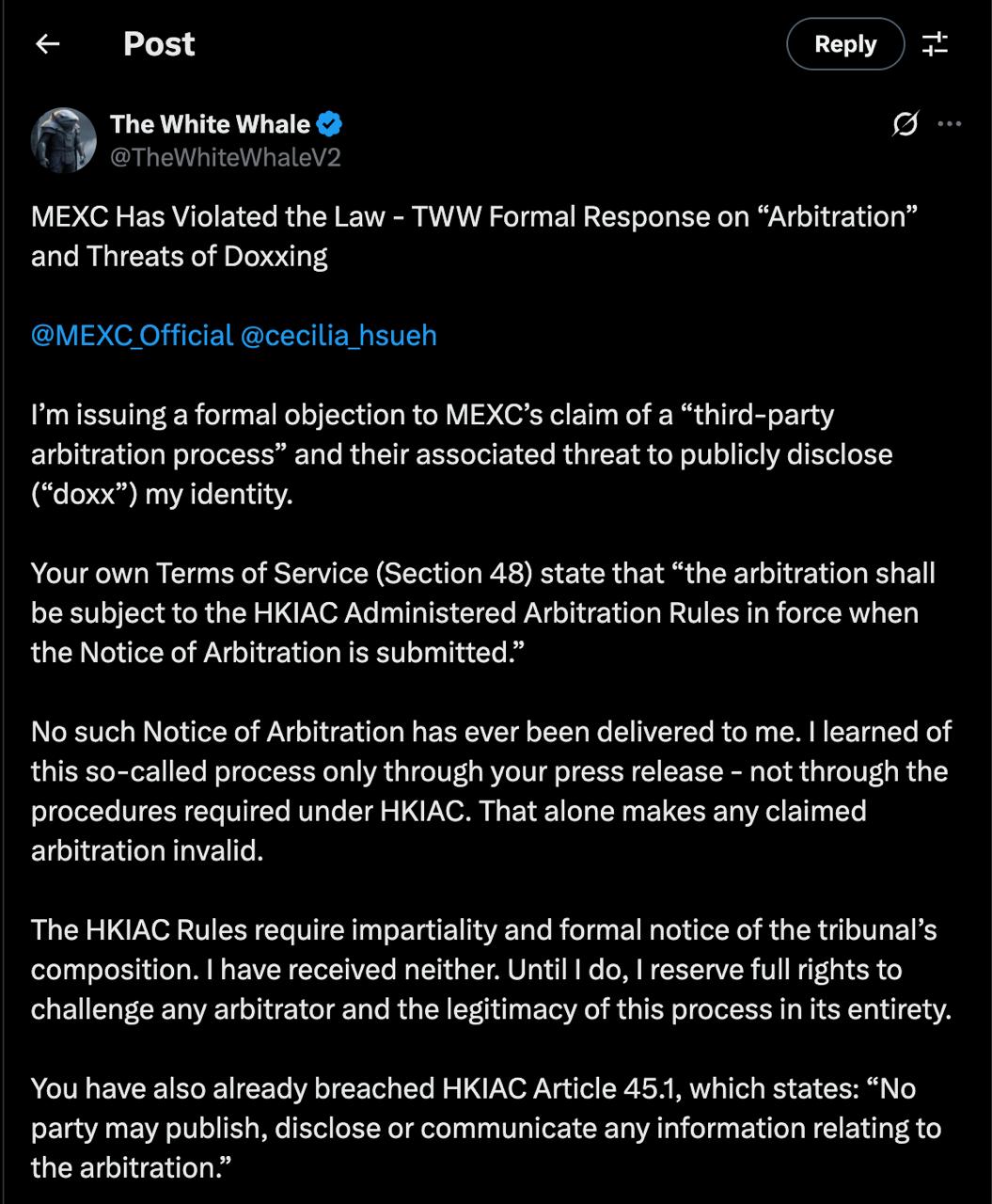The width and height of the screenshot is (992, 1204).
Task: Click the Post page heading
Action: coord(159,44)
